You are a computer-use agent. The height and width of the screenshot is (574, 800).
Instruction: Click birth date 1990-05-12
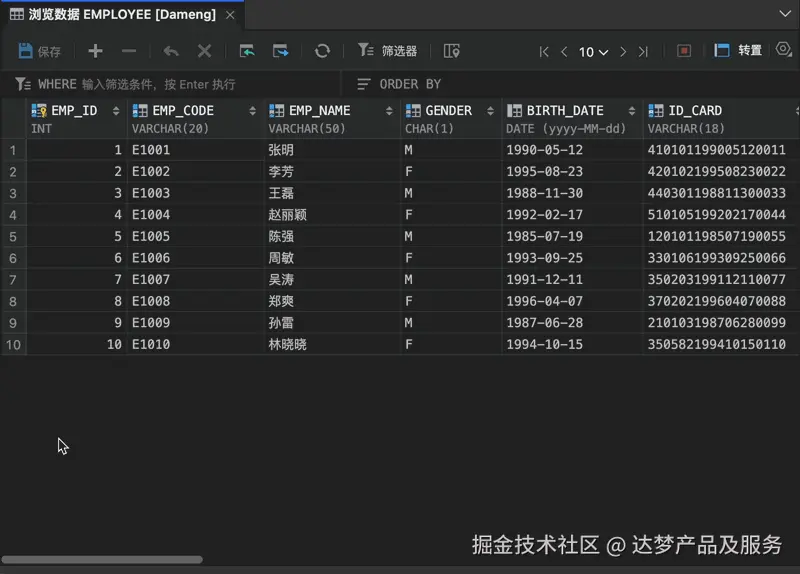pyautogui.click(x=572, y=150)
